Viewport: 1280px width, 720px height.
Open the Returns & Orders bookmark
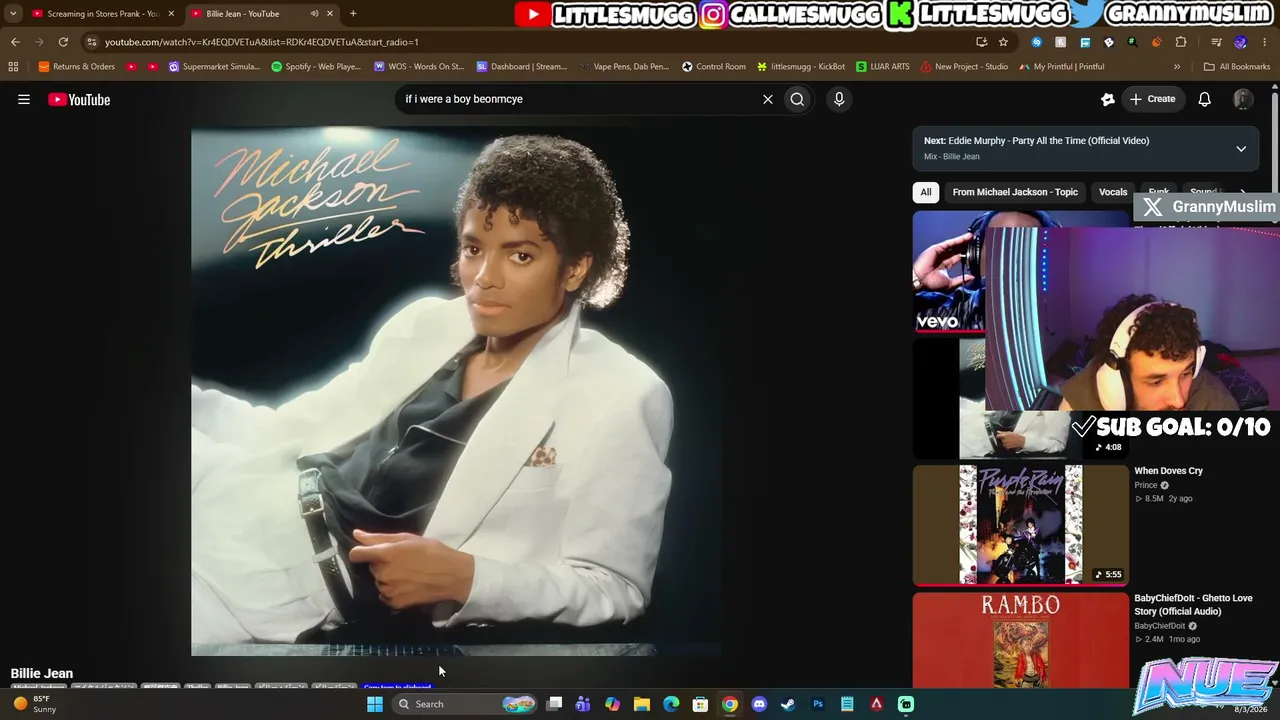point(77,67)
